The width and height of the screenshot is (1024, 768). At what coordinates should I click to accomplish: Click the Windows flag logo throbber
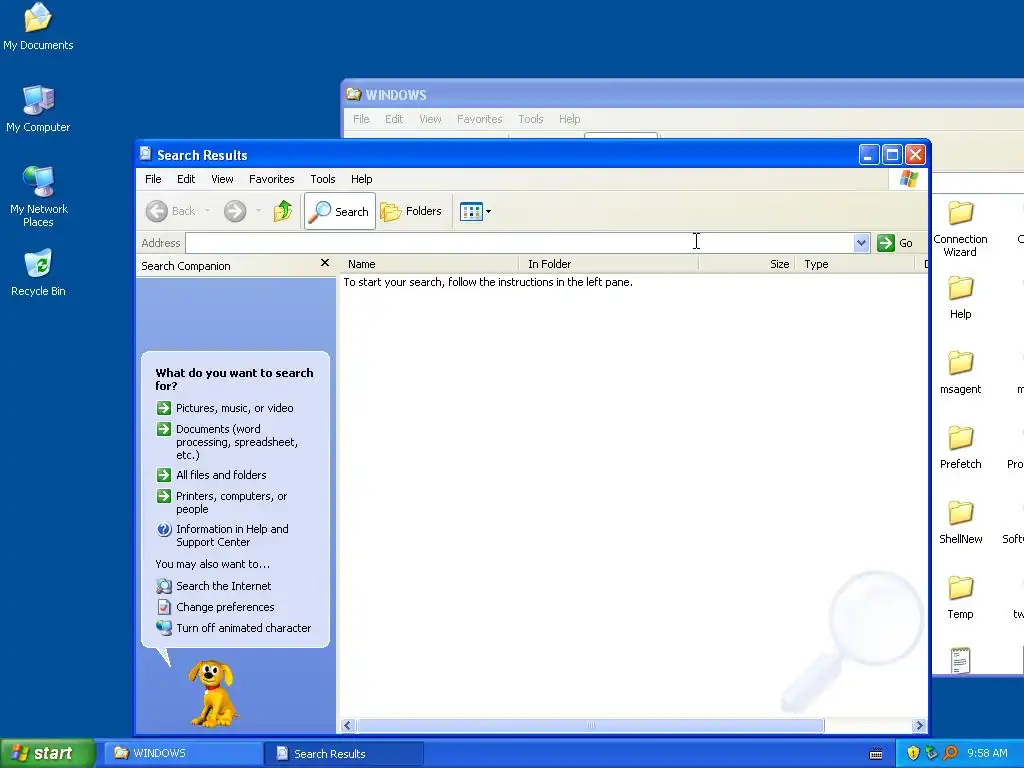pos(908,179)
